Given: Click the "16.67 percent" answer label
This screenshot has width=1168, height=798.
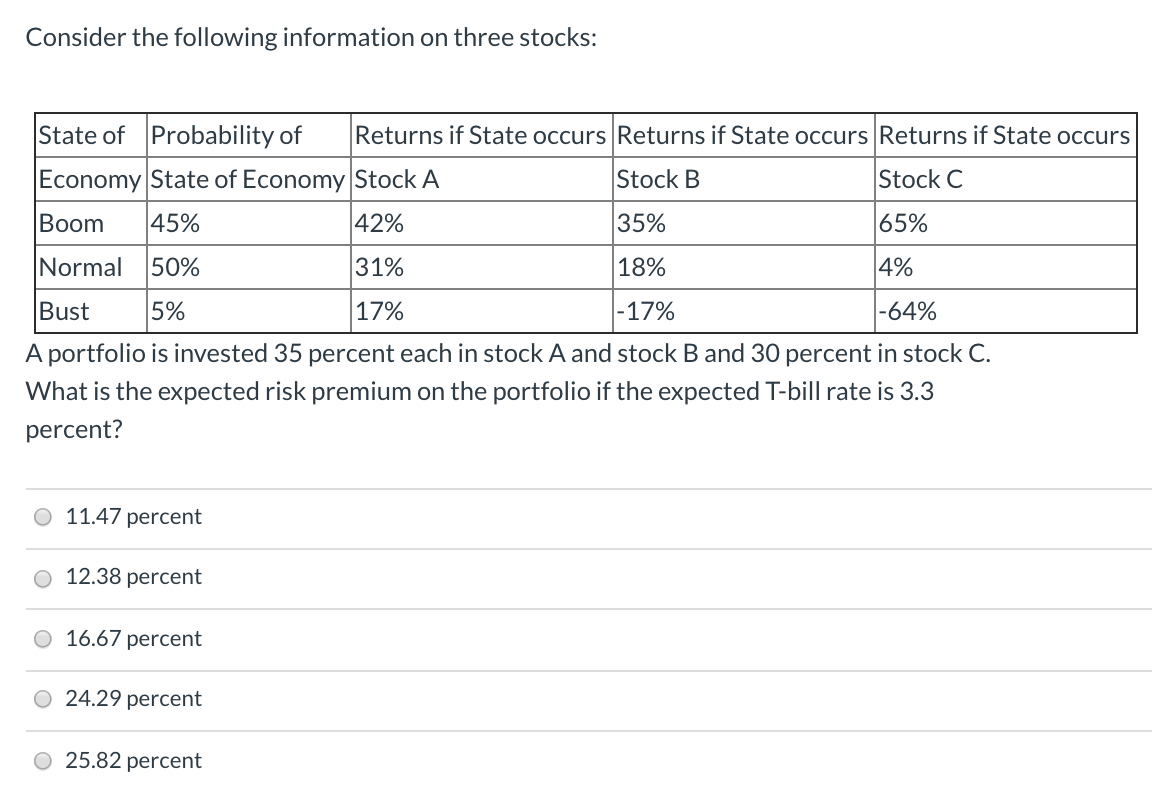Looking at the screenshot, I should click(133, 638).
